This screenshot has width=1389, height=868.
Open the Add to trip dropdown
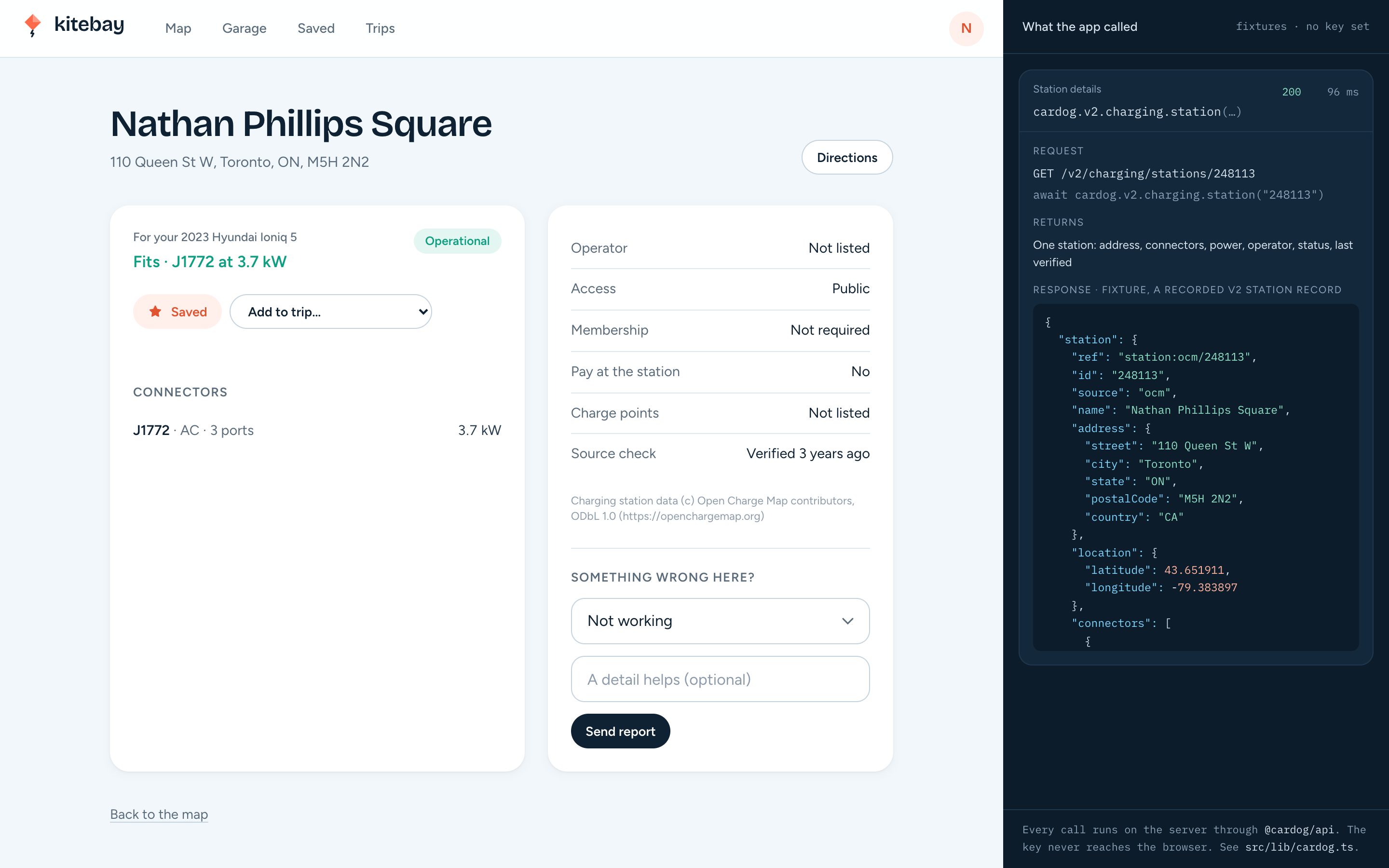point(330,312)
